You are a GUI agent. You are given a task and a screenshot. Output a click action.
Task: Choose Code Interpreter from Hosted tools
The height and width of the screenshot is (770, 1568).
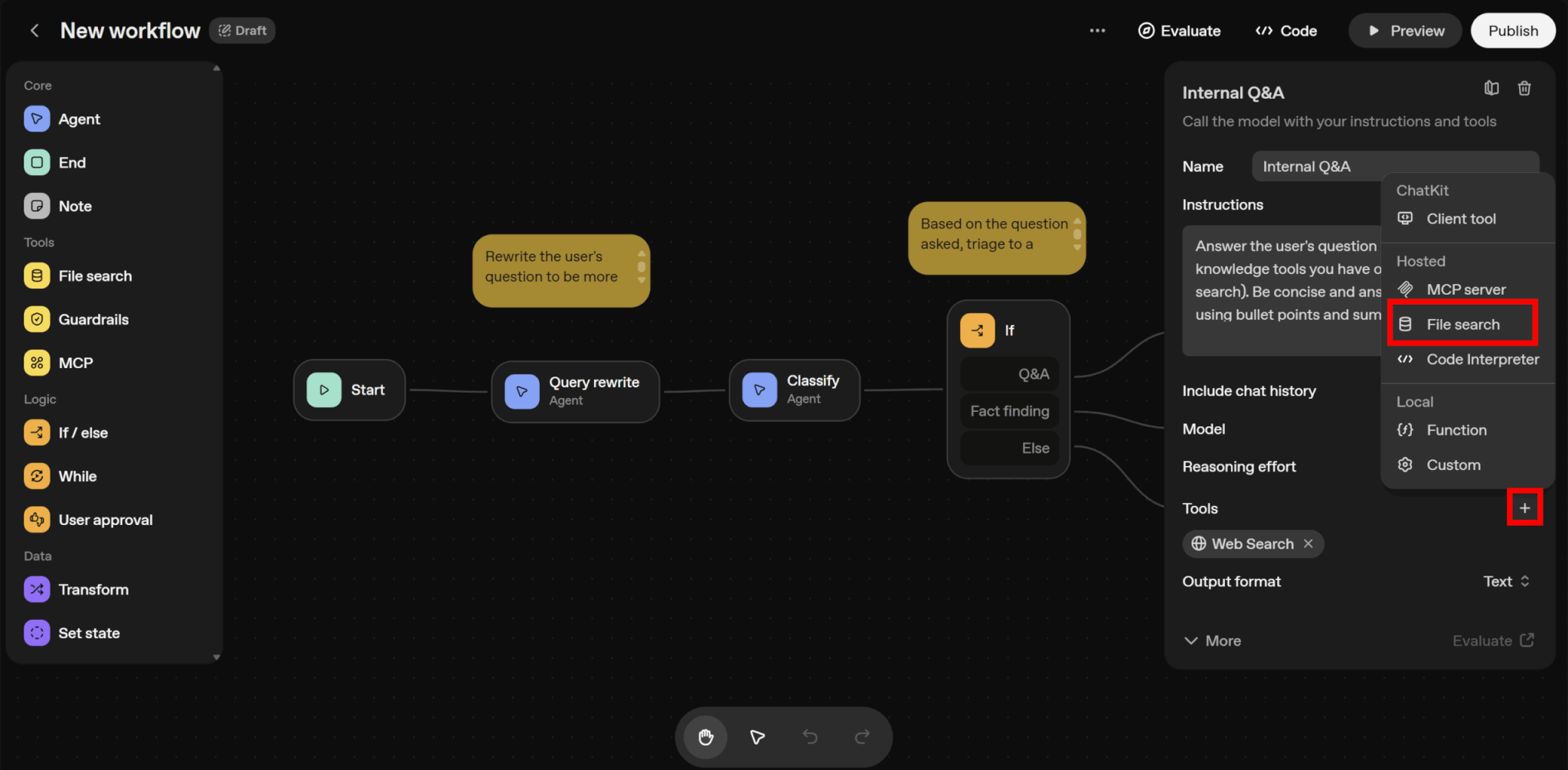pos(1481,360)
